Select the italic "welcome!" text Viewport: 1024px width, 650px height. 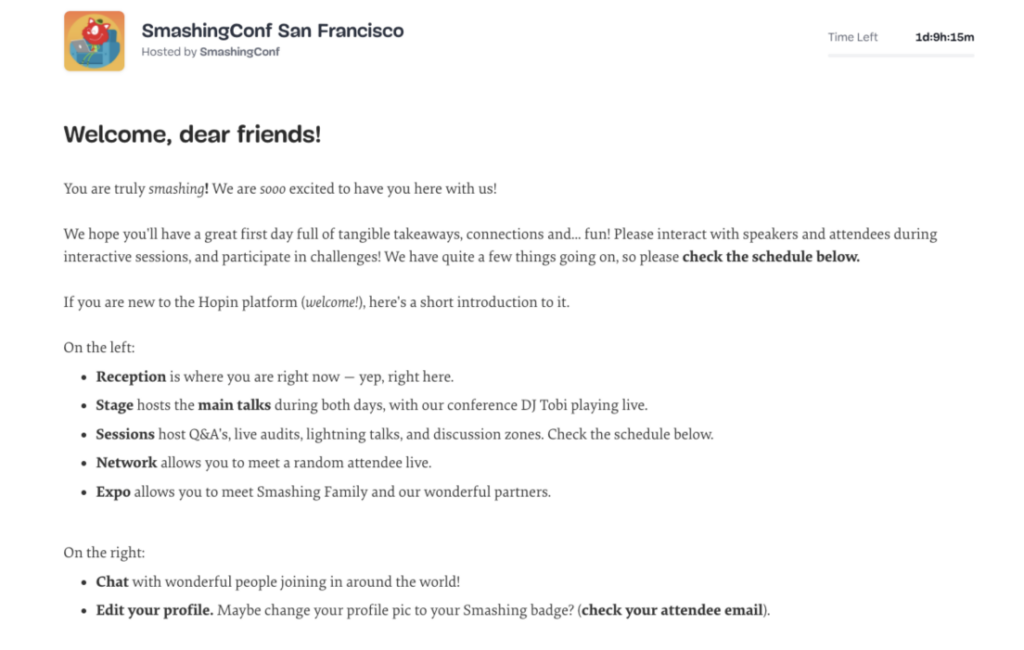pos(333,301)
